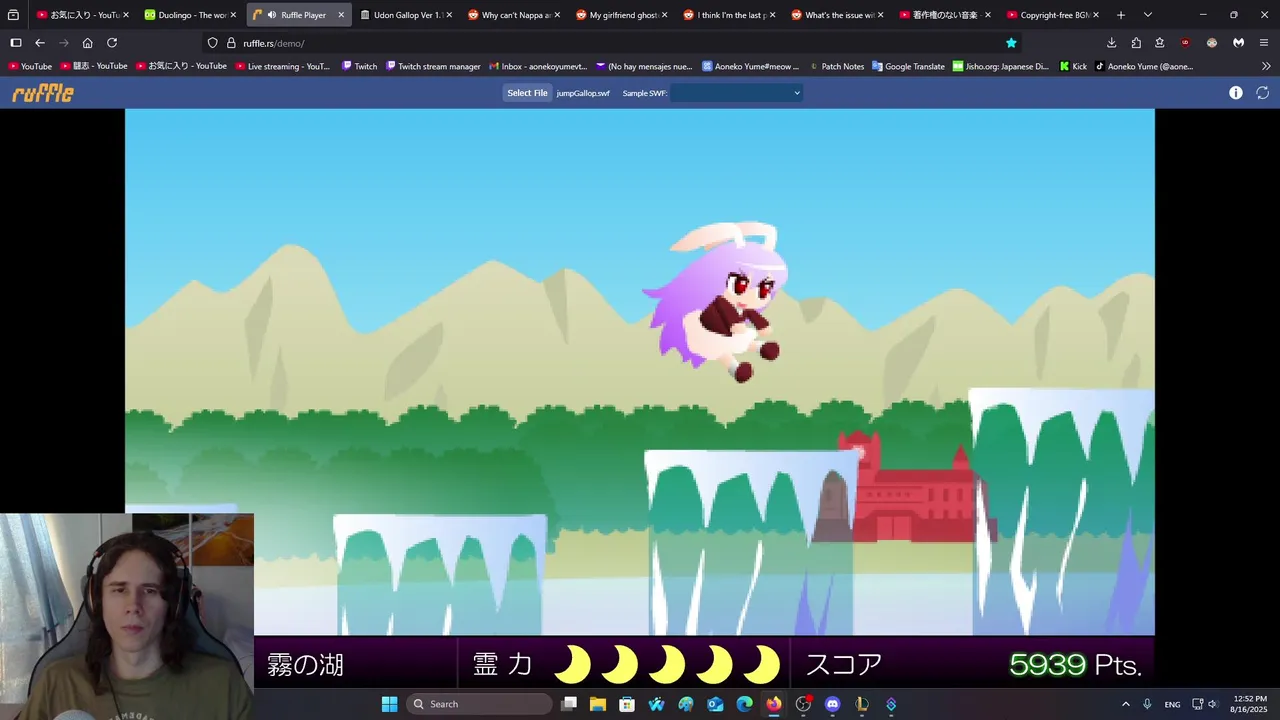Open the browser downloads icon
Viewport: 1280px width, 720px height.
1111,43
